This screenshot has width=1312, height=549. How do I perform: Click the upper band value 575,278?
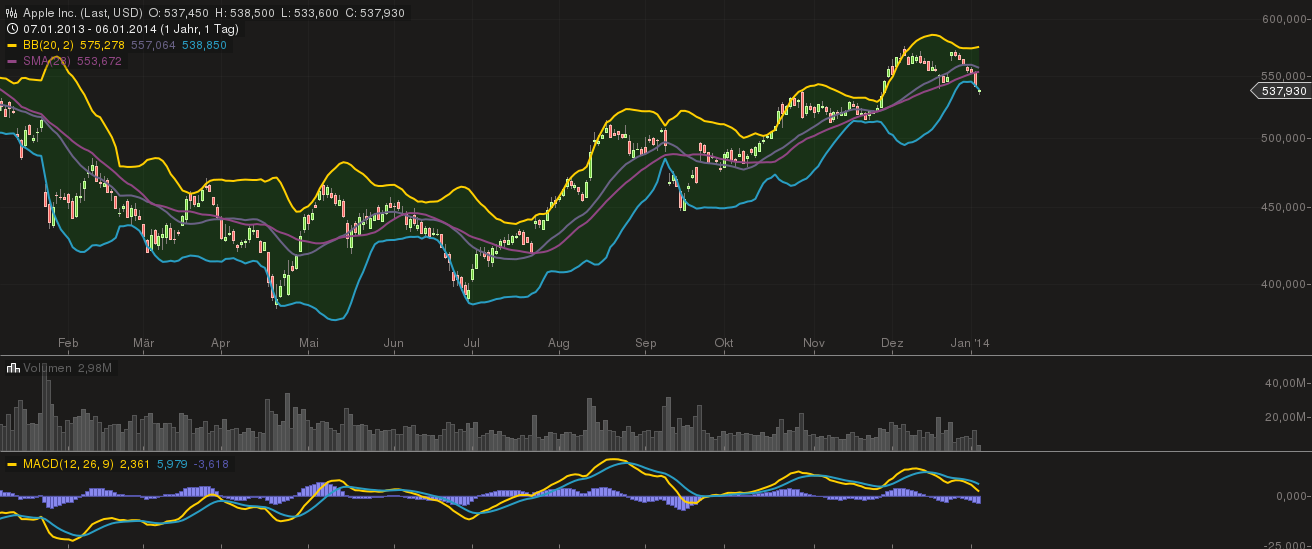104,45
